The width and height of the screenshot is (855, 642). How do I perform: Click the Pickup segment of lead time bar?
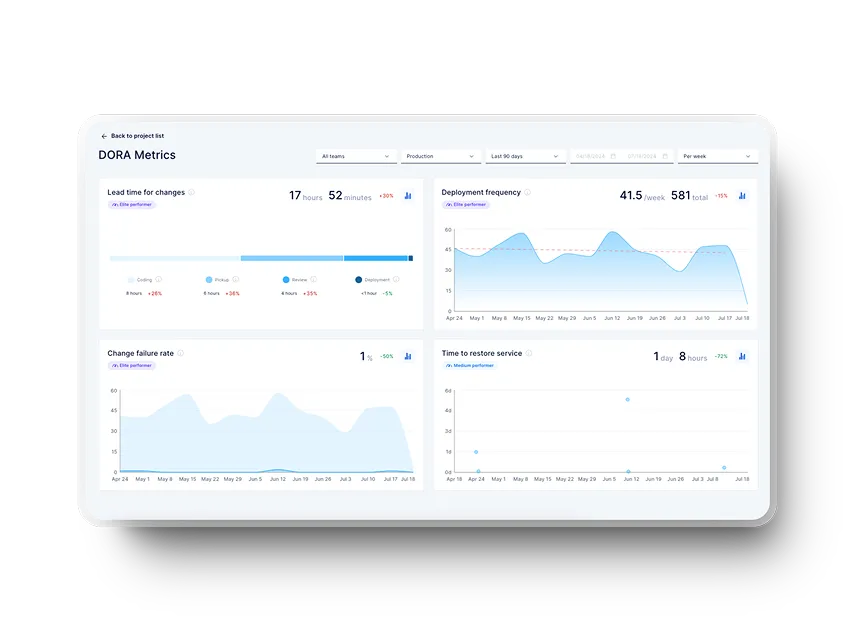point(291,258)
